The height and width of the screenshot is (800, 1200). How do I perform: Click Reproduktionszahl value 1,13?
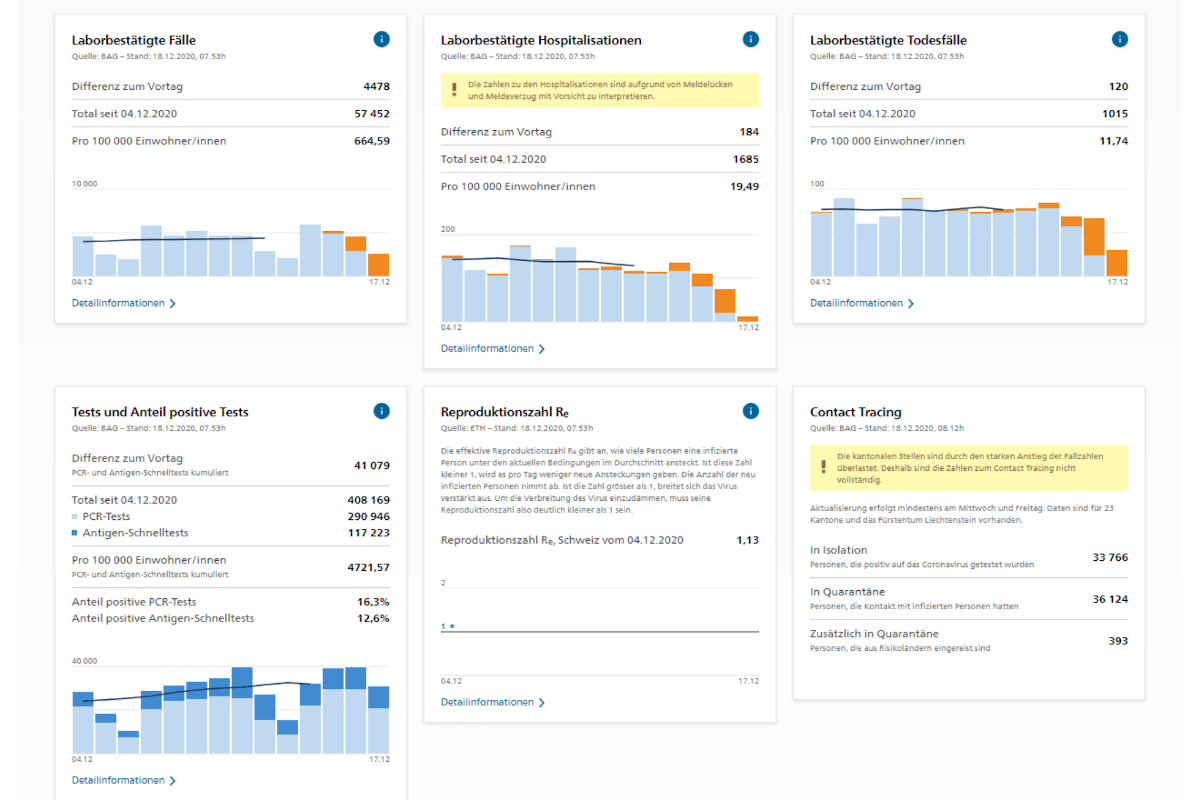[x=748, y=540]
